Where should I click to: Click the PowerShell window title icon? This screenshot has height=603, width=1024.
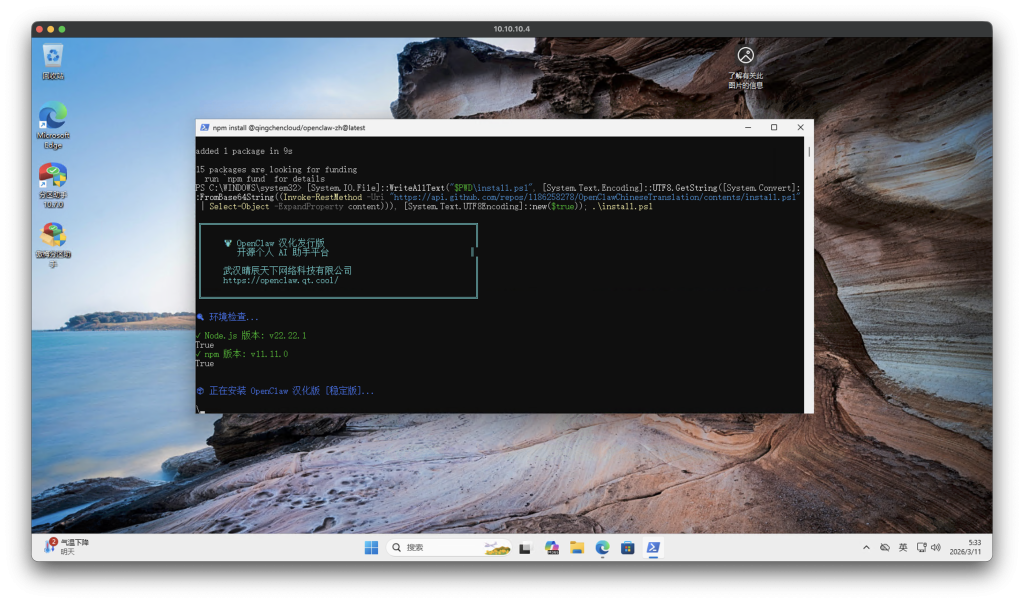[x=205, y=128]
